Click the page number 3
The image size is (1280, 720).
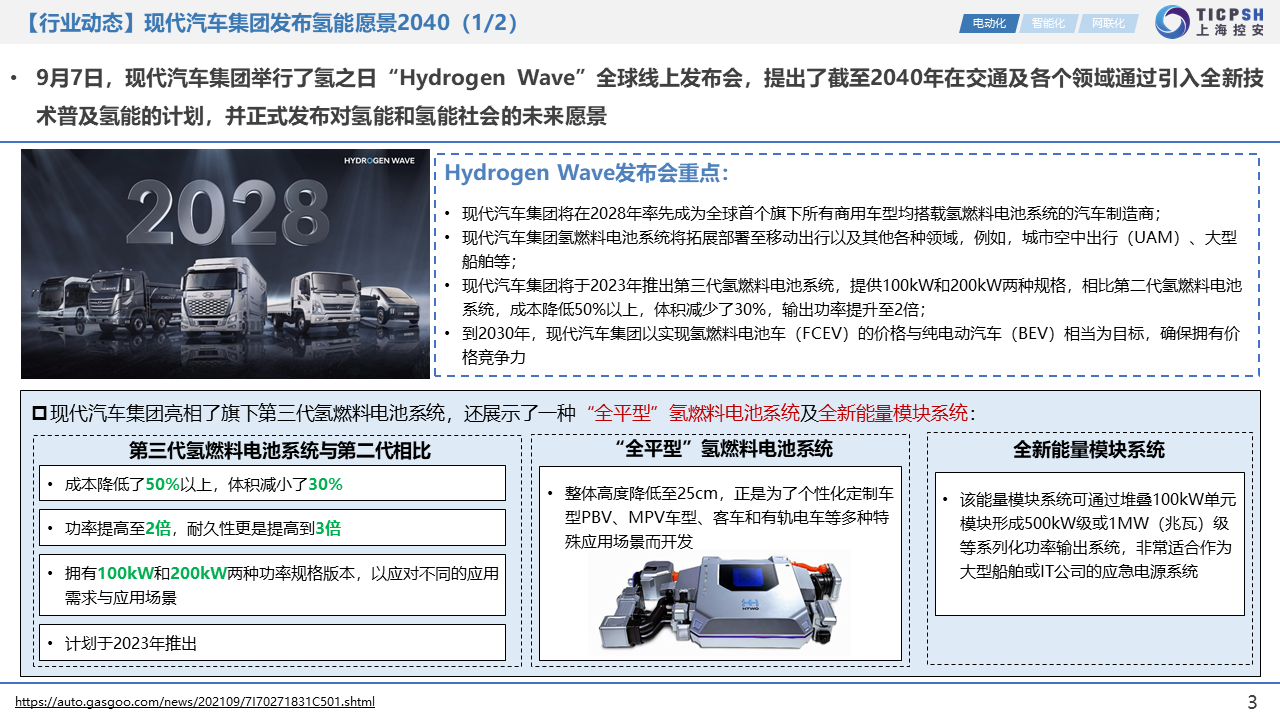tap(1252, 701)
